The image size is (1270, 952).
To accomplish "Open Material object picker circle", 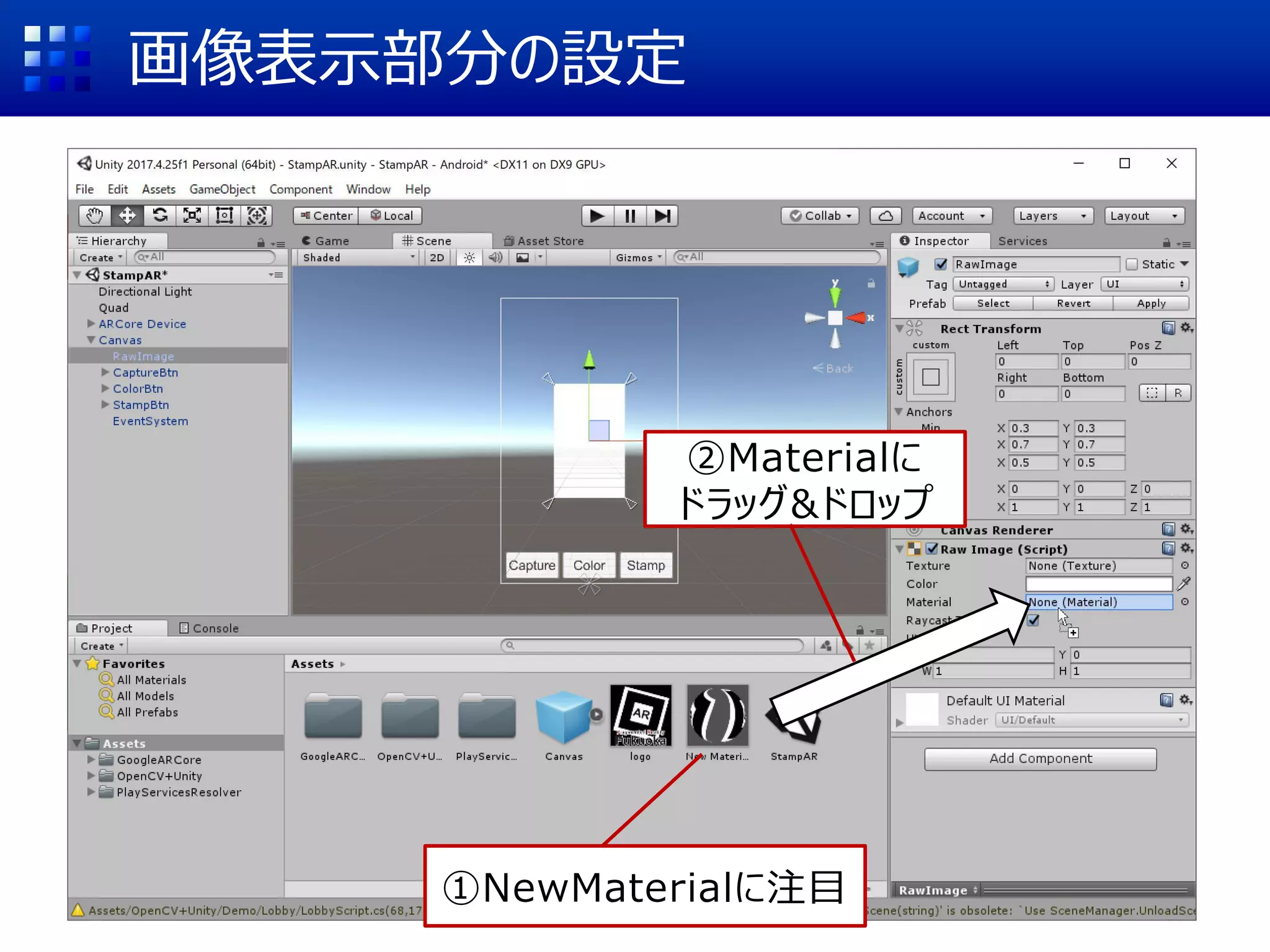I will click(x=1184, y=602).
